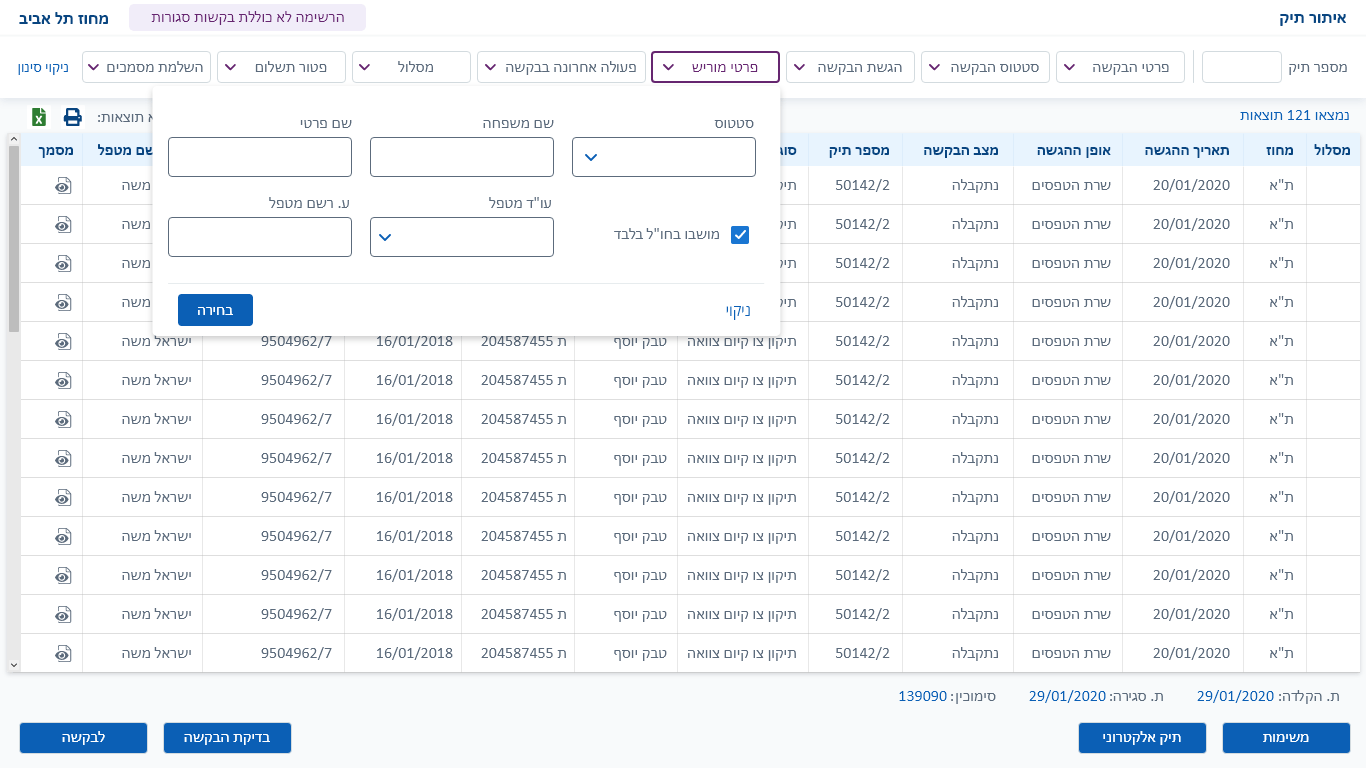Open the 'פרטי הבקשה' filter dropdown
The width and height of the screenshot is (1366, 768).
click(1120, 67)
